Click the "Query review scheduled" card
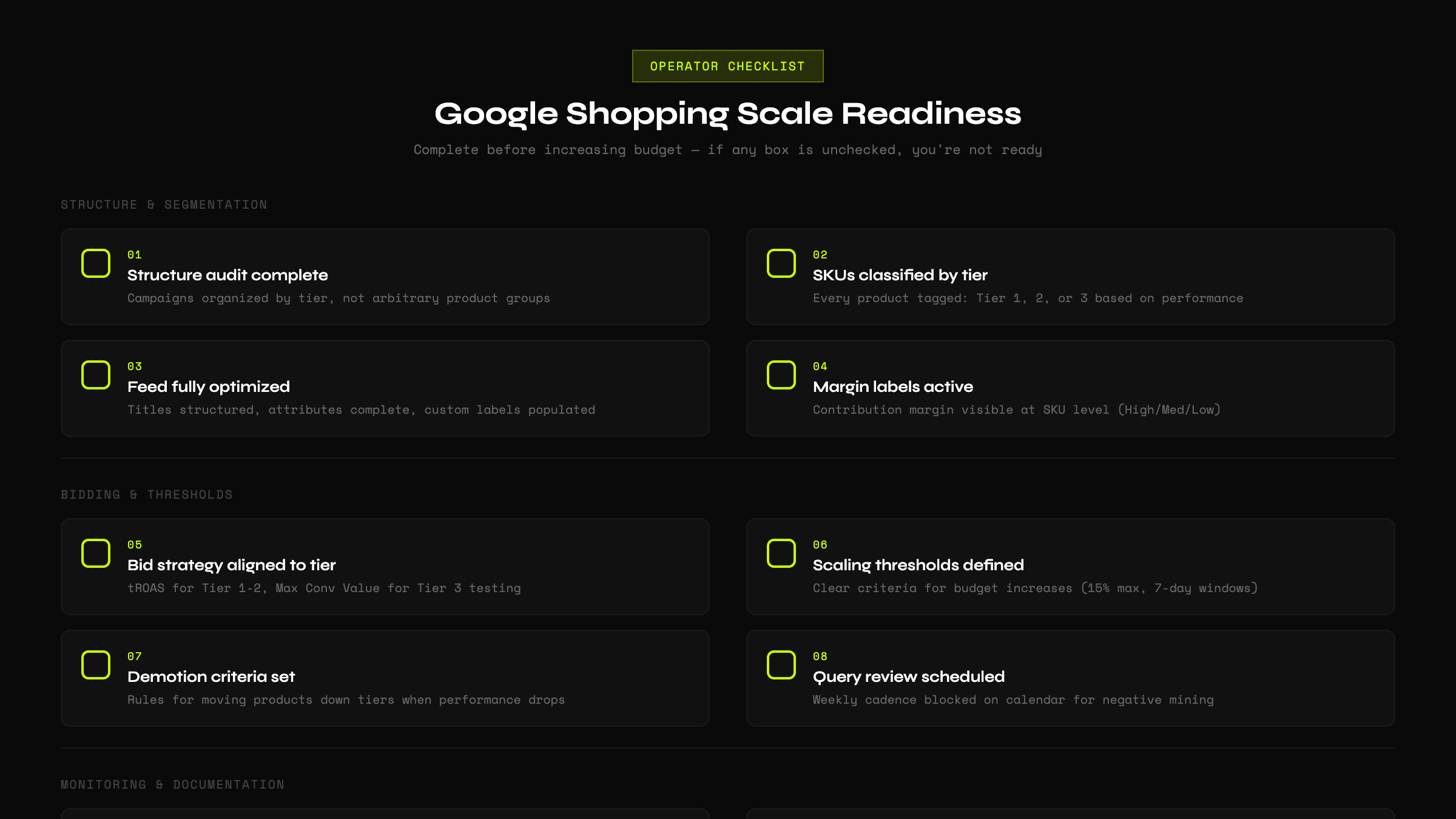 pos(1071,678)
